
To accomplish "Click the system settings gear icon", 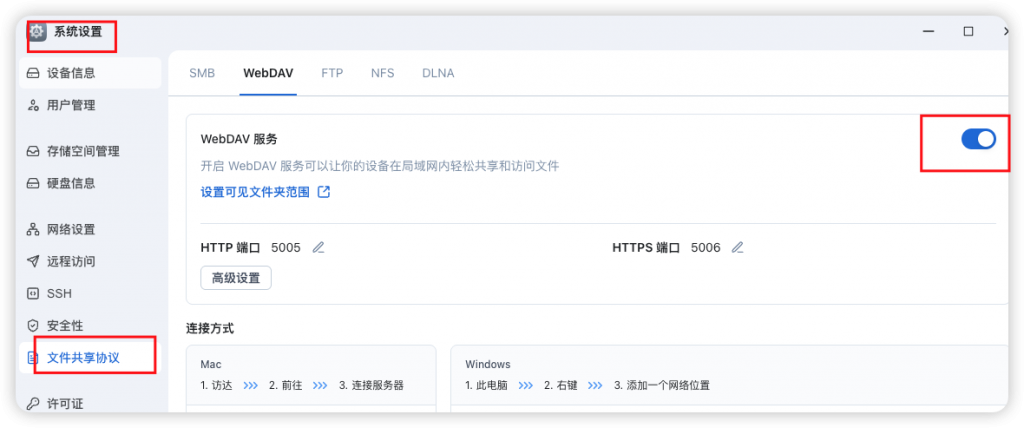I will (x=38, y=32).
